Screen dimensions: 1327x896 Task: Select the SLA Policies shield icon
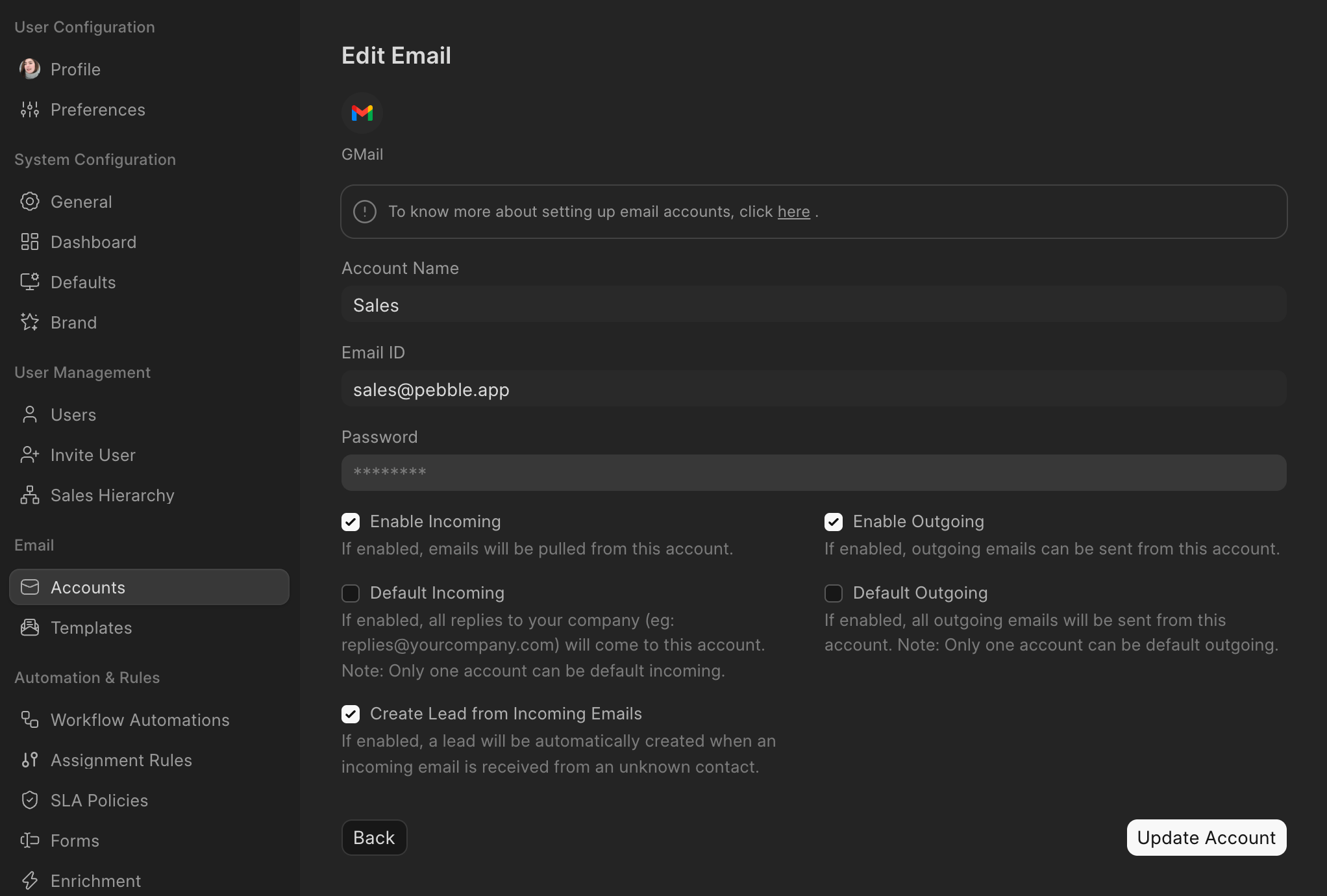30,800
